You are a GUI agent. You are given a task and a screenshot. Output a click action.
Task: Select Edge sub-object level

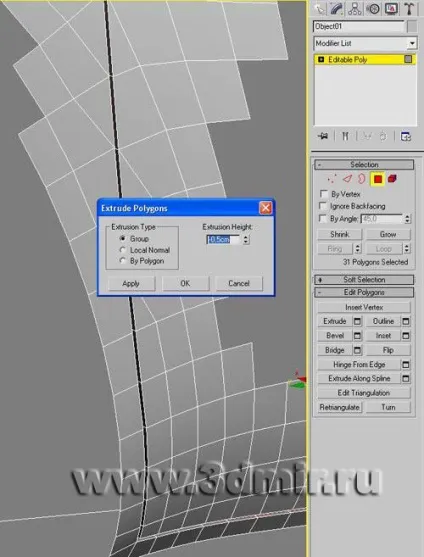tap(347, 179)
